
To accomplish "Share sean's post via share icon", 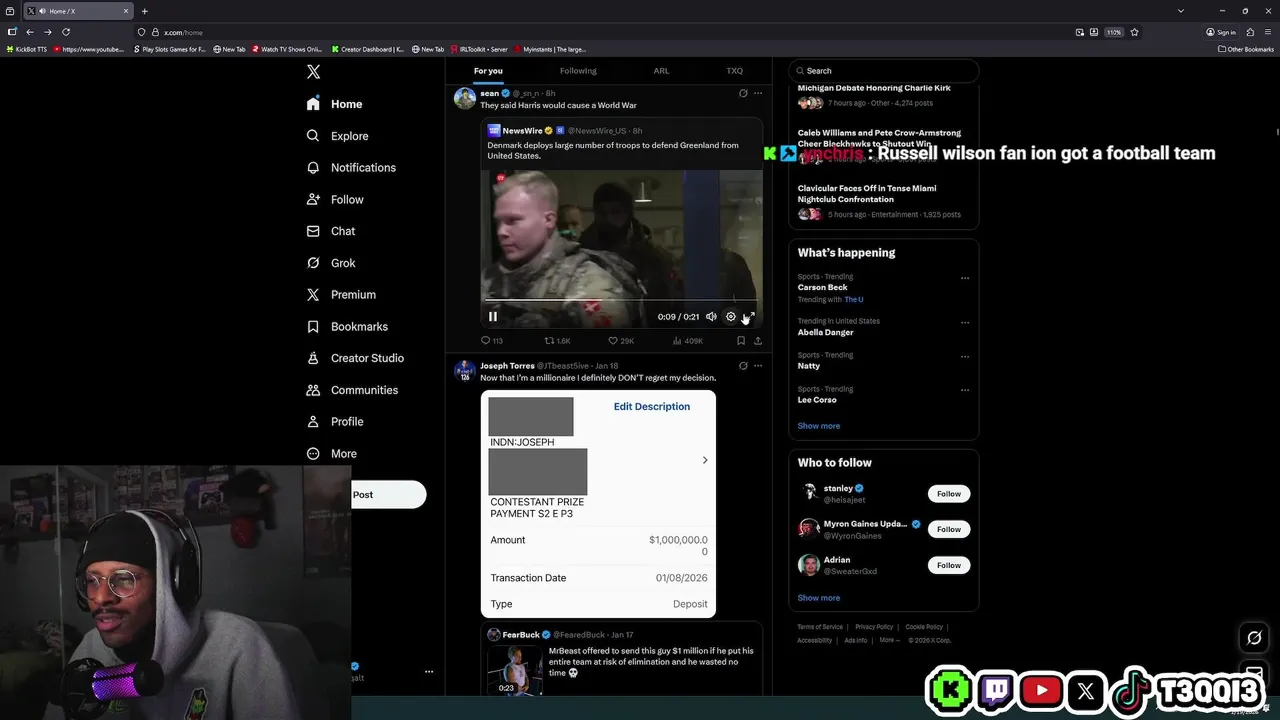I will click(x=758, y=341).
